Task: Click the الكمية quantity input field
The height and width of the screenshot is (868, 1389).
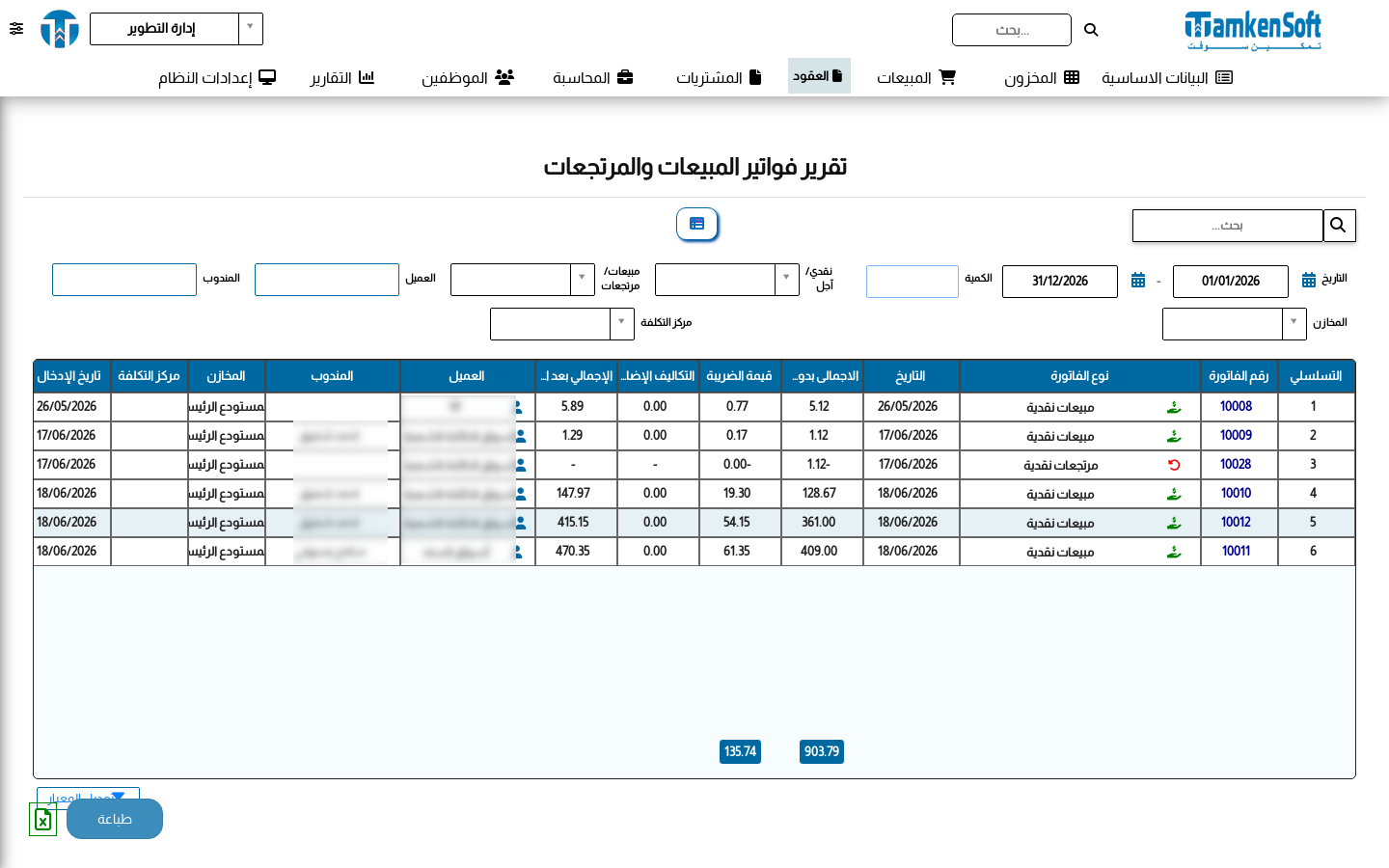Action: coord(912,282)
